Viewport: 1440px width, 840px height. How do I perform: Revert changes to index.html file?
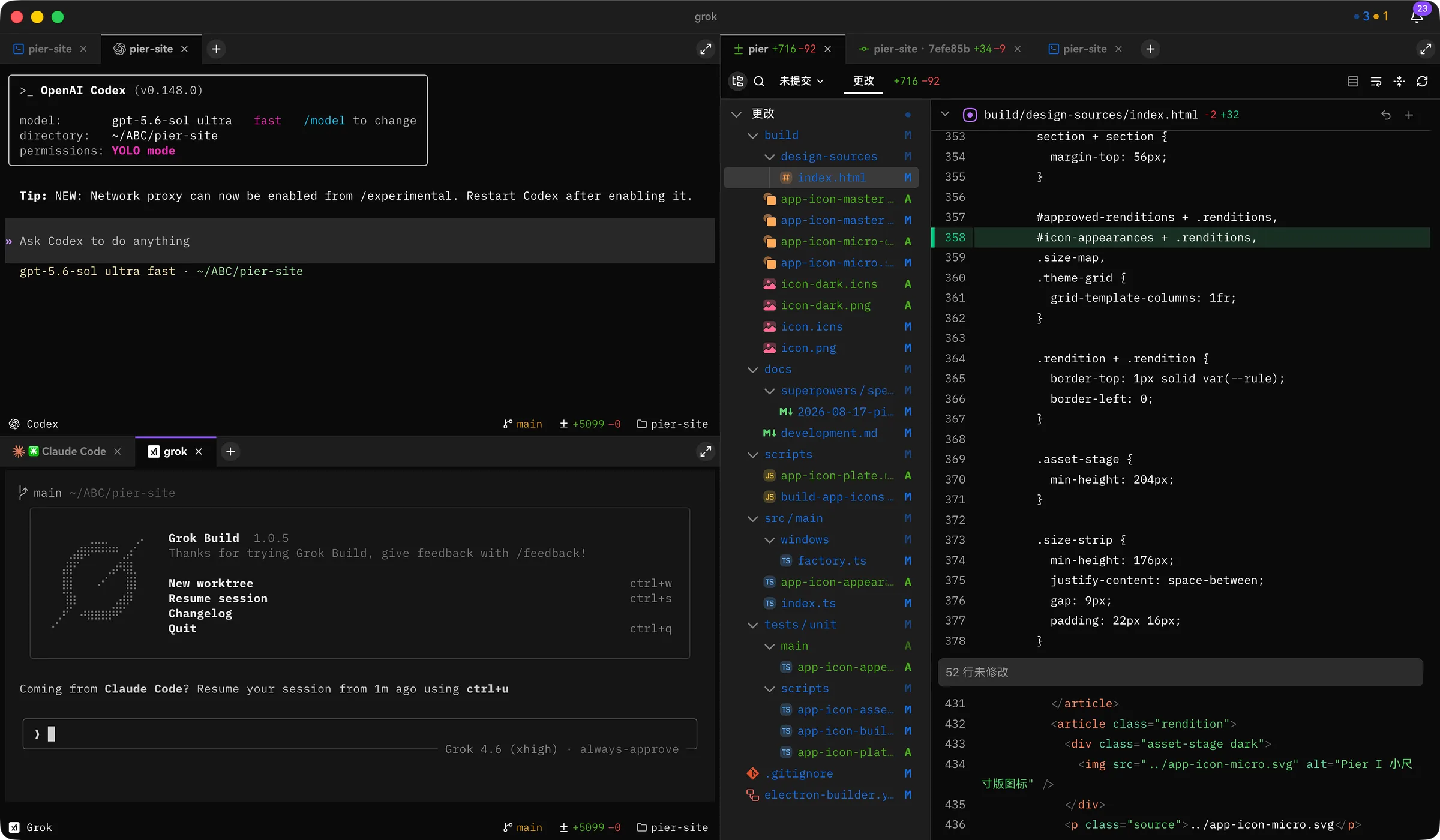click(1385, 115)
